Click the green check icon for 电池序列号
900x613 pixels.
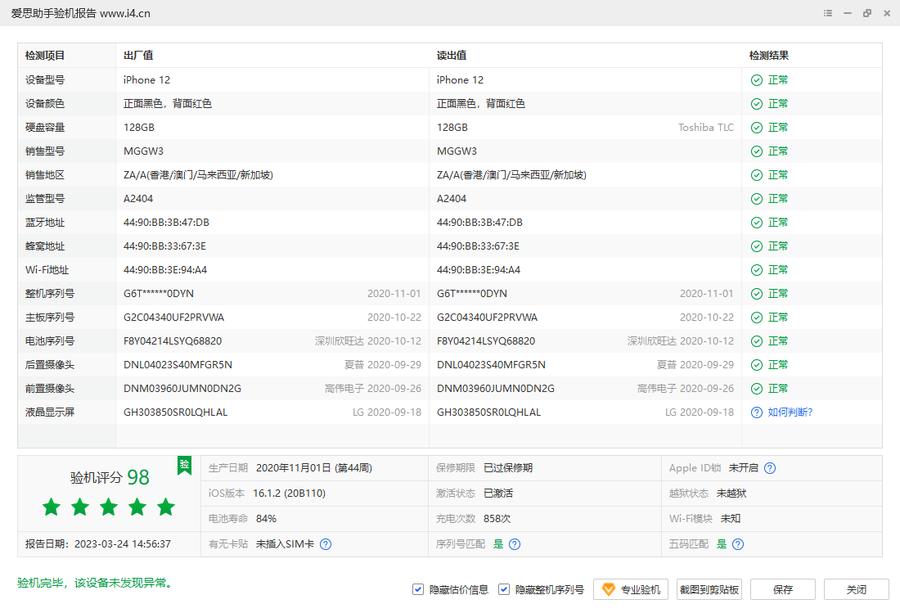pos(757,342)
